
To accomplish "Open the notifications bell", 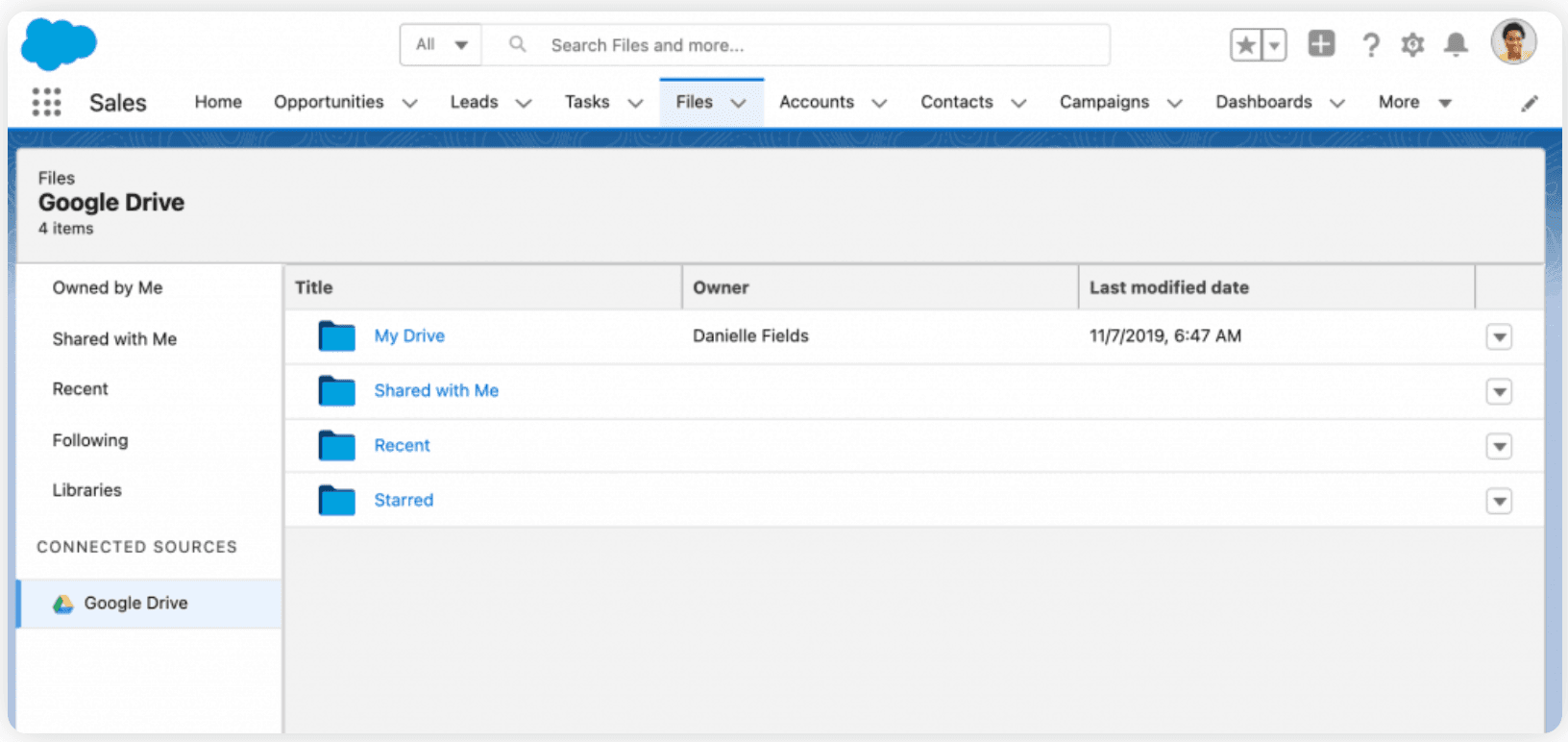I will pyautogui.click(x=1457, y=45).
